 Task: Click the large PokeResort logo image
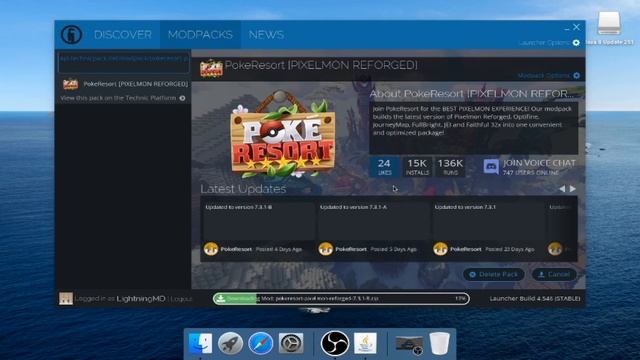coord(282,135)
